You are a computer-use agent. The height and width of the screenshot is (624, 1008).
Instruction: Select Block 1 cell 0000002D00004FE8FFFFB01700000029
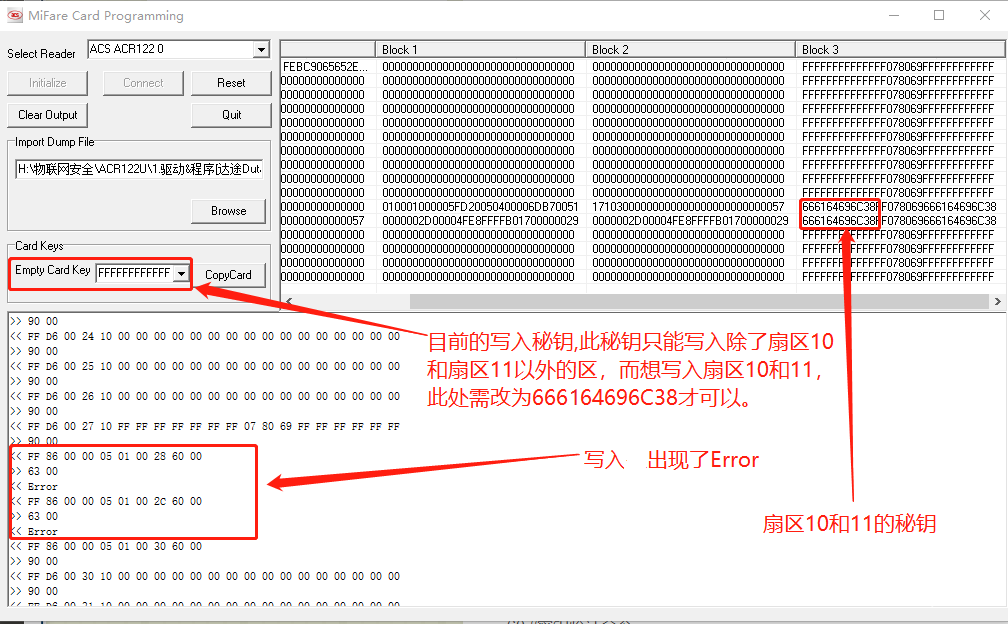[480, 221]
